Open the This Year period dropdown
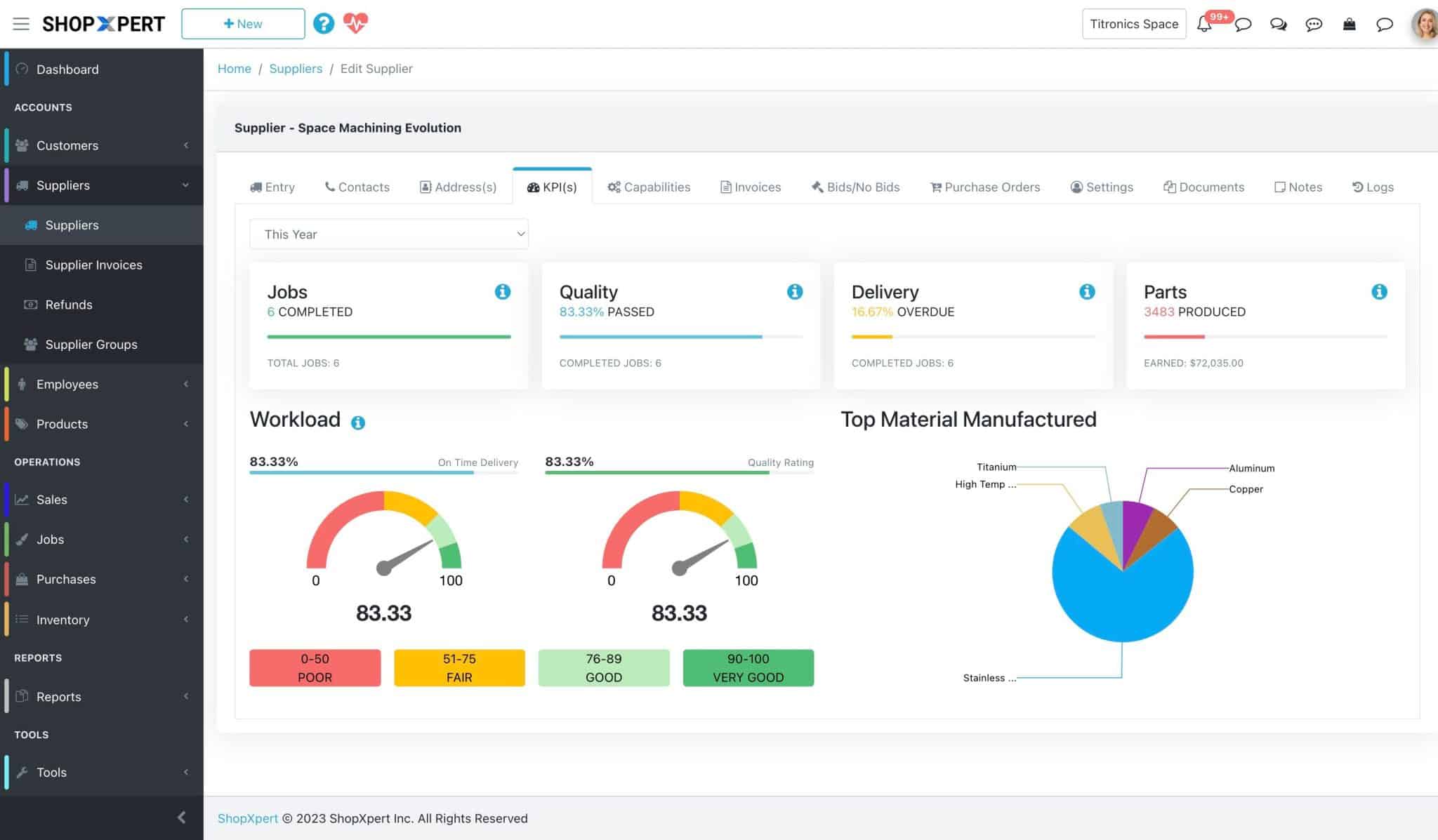Viewport: 1438px width, 840px height. click(388, 234)
